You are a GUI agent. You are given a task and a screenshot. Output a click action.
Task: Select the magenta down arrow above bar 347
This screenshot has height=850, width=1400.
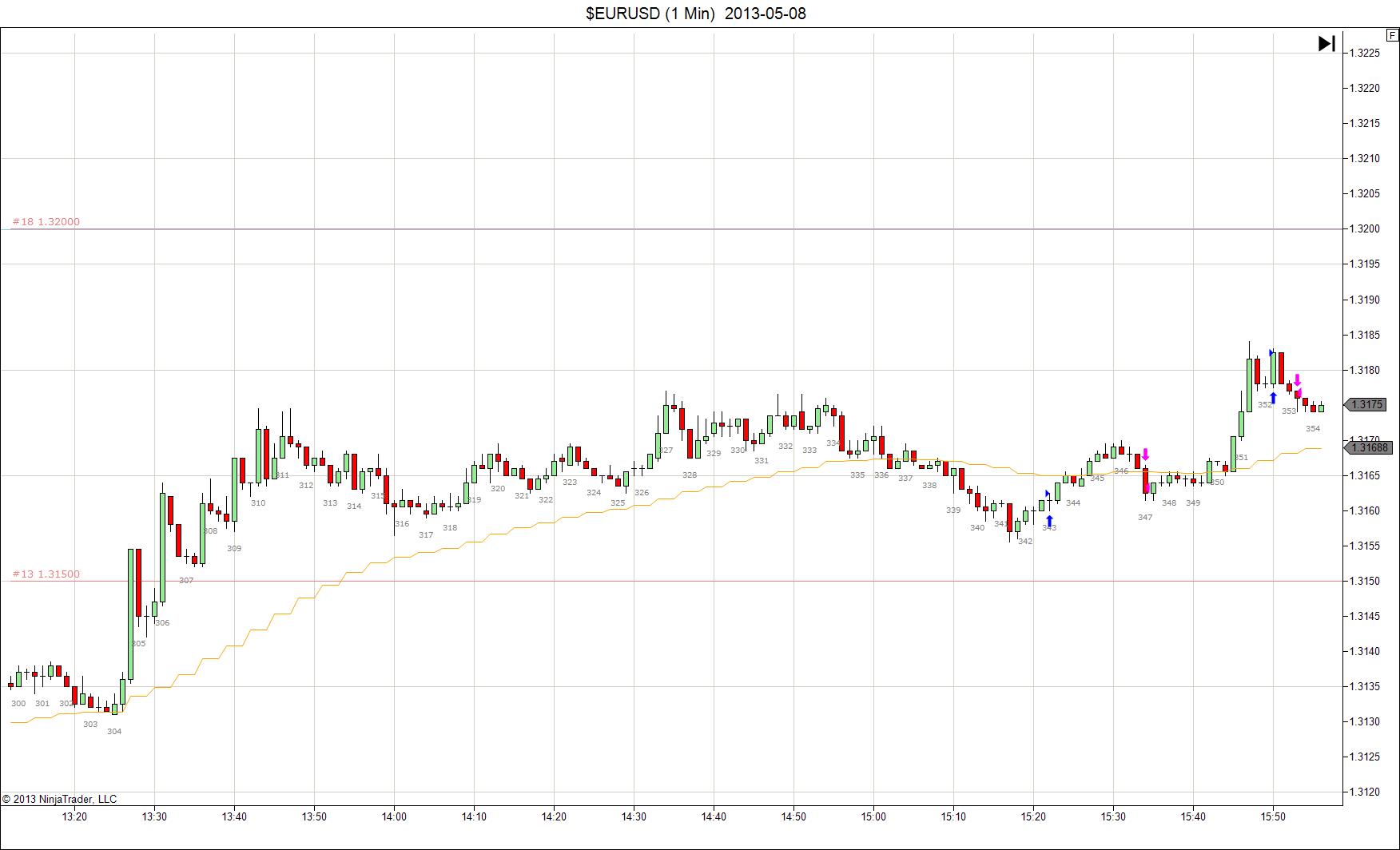[1145, 454]
